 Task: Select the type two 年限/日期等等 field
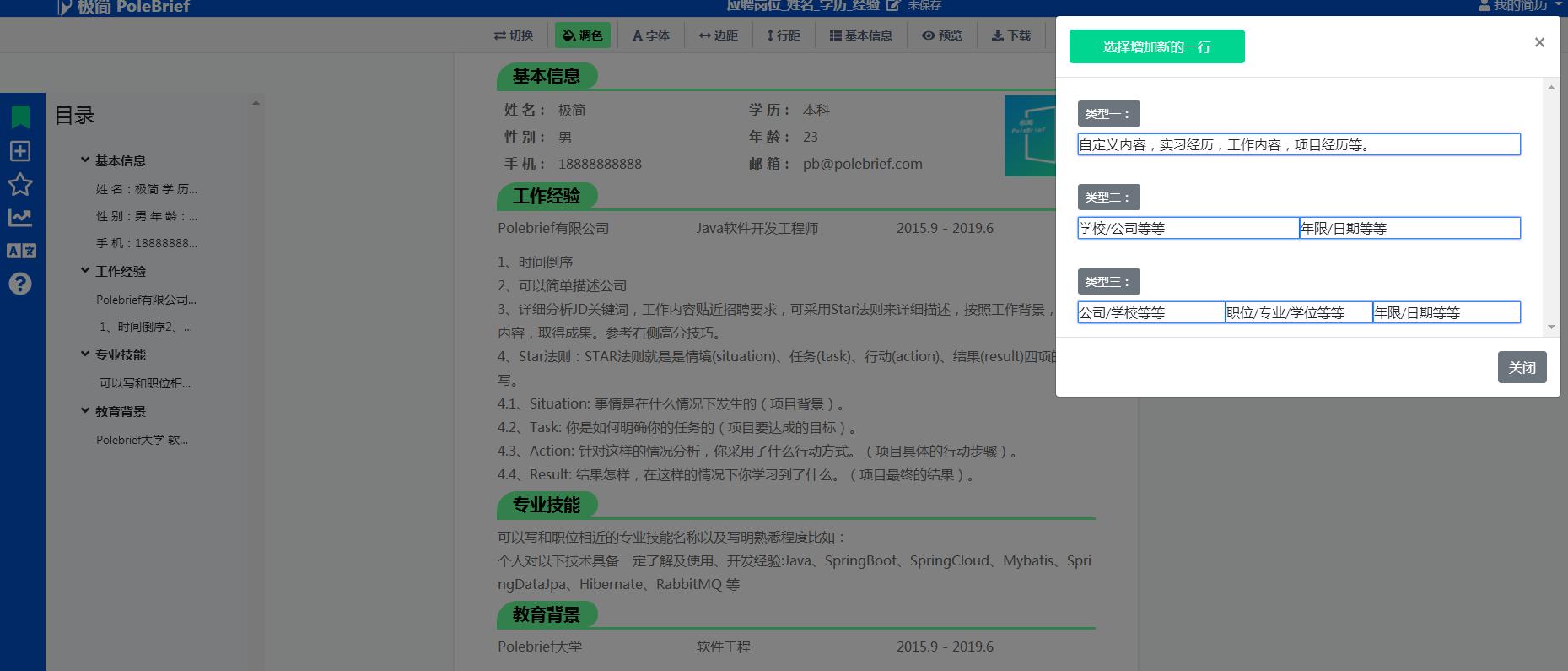[x=1410, y=228]
